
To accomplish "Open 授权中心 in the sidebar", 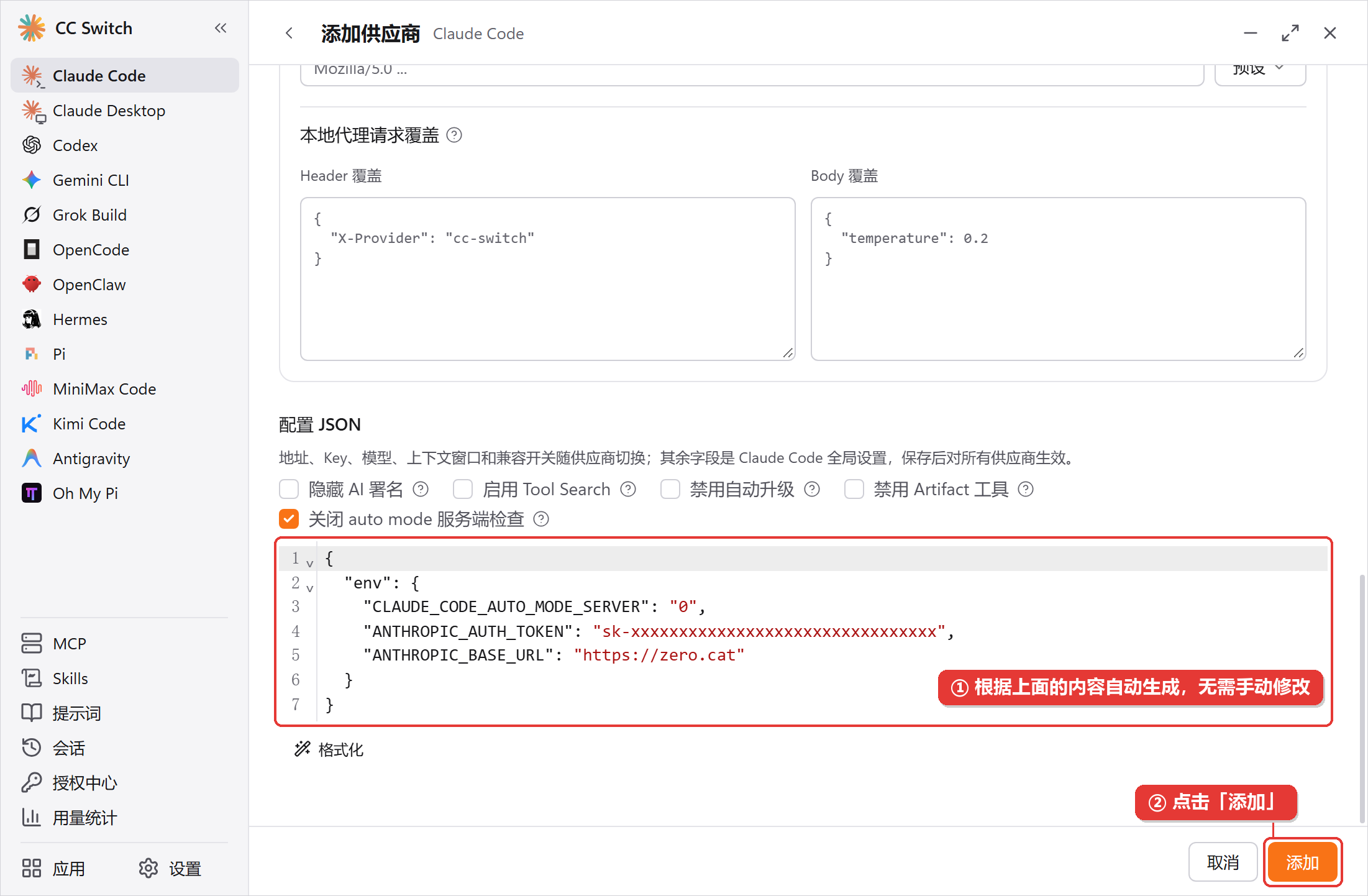I will (x=125, y=783).
